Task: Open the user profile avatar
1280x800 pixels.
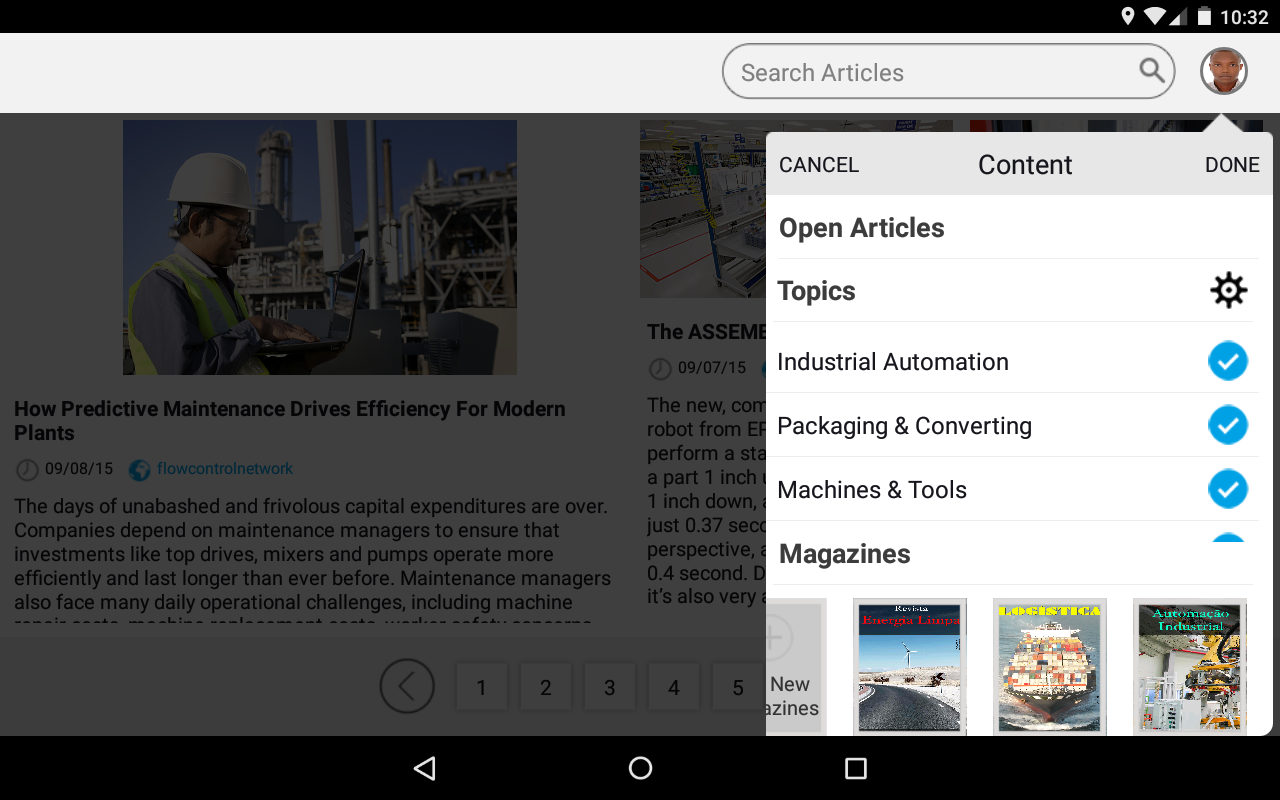Action: click(1224, 71)
